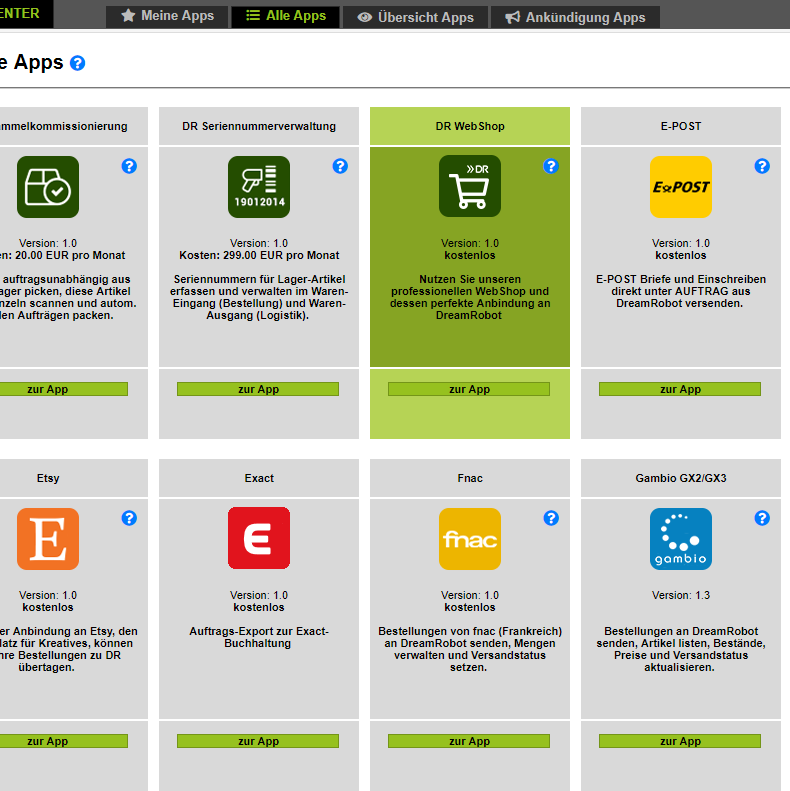Click zur App for E-POST
Screen dimensions: 790x791
tap(680, 389)
